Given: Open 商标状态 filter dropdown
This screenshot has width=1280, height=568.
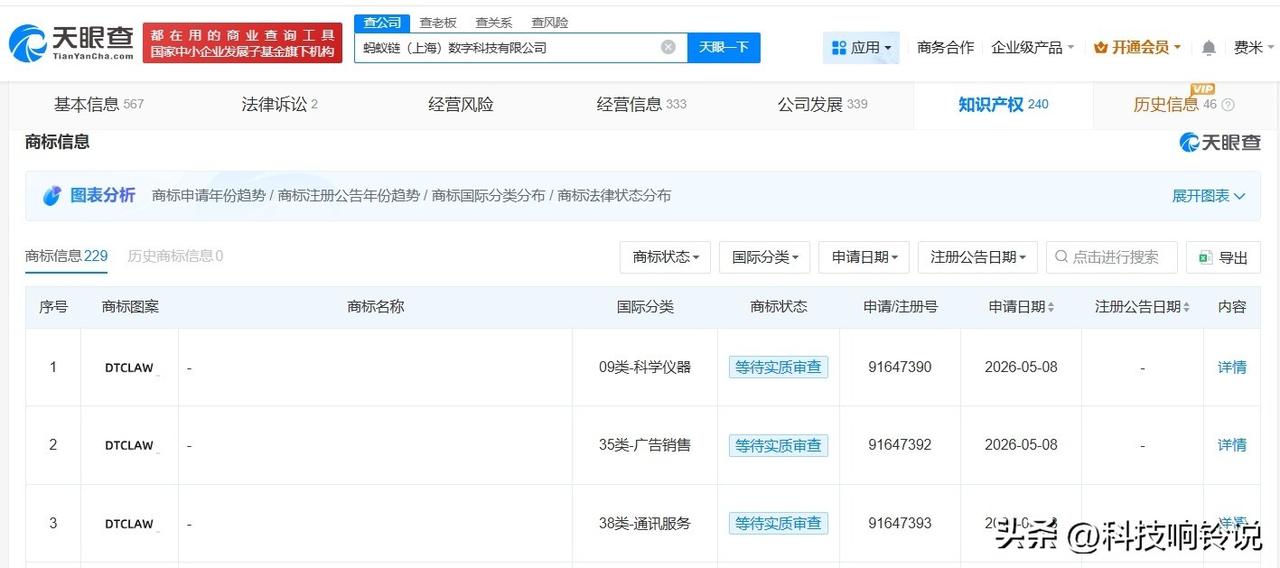Looking at the screenshot, I should 666,257.
